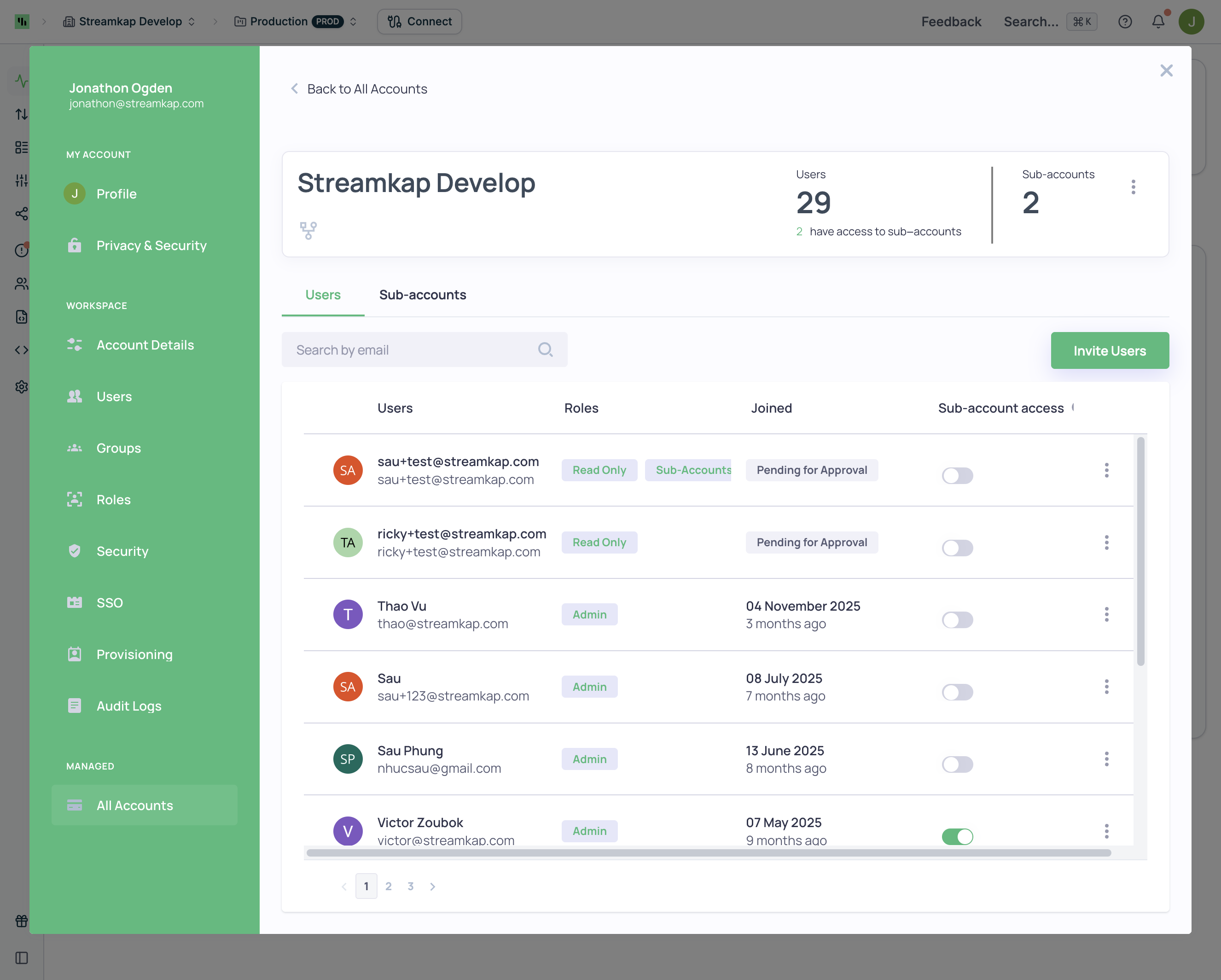Switch to the Sub-accounts tab
The height and width of the screenshot is (980, 1221).
(x=423, y=295)
